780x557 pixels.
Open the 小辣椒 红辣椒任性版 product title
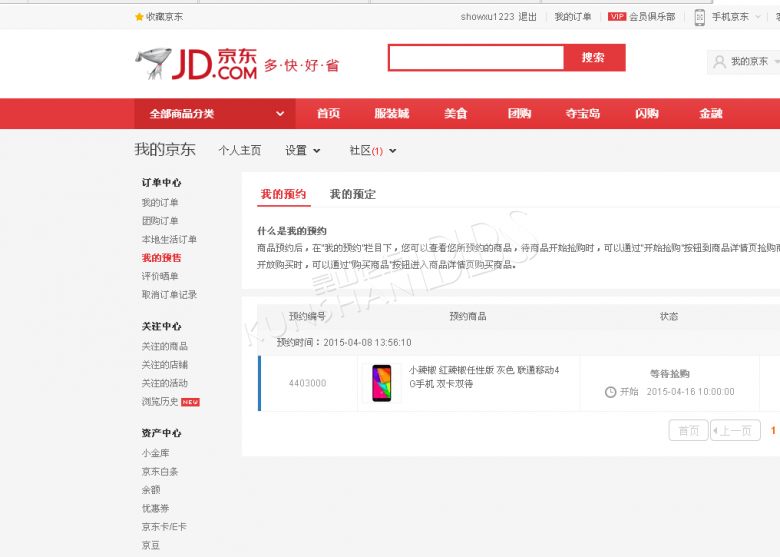coord(484,377)
